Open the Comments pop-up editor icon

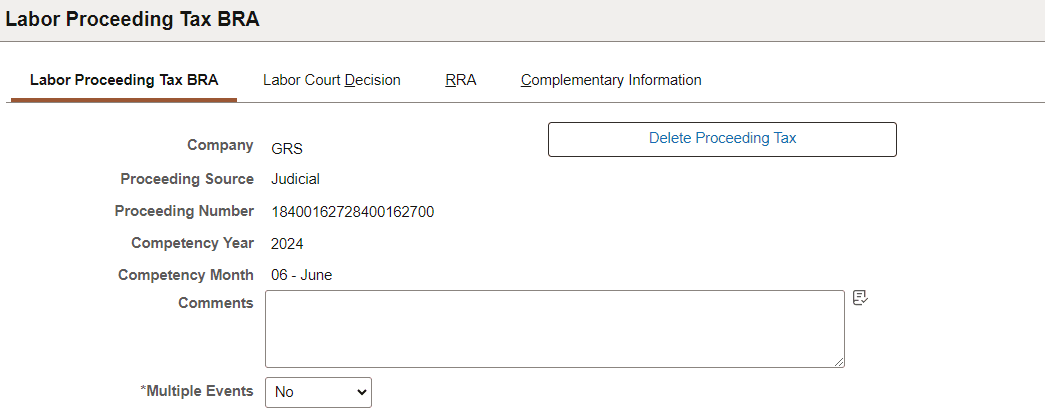tap(860, 298)
